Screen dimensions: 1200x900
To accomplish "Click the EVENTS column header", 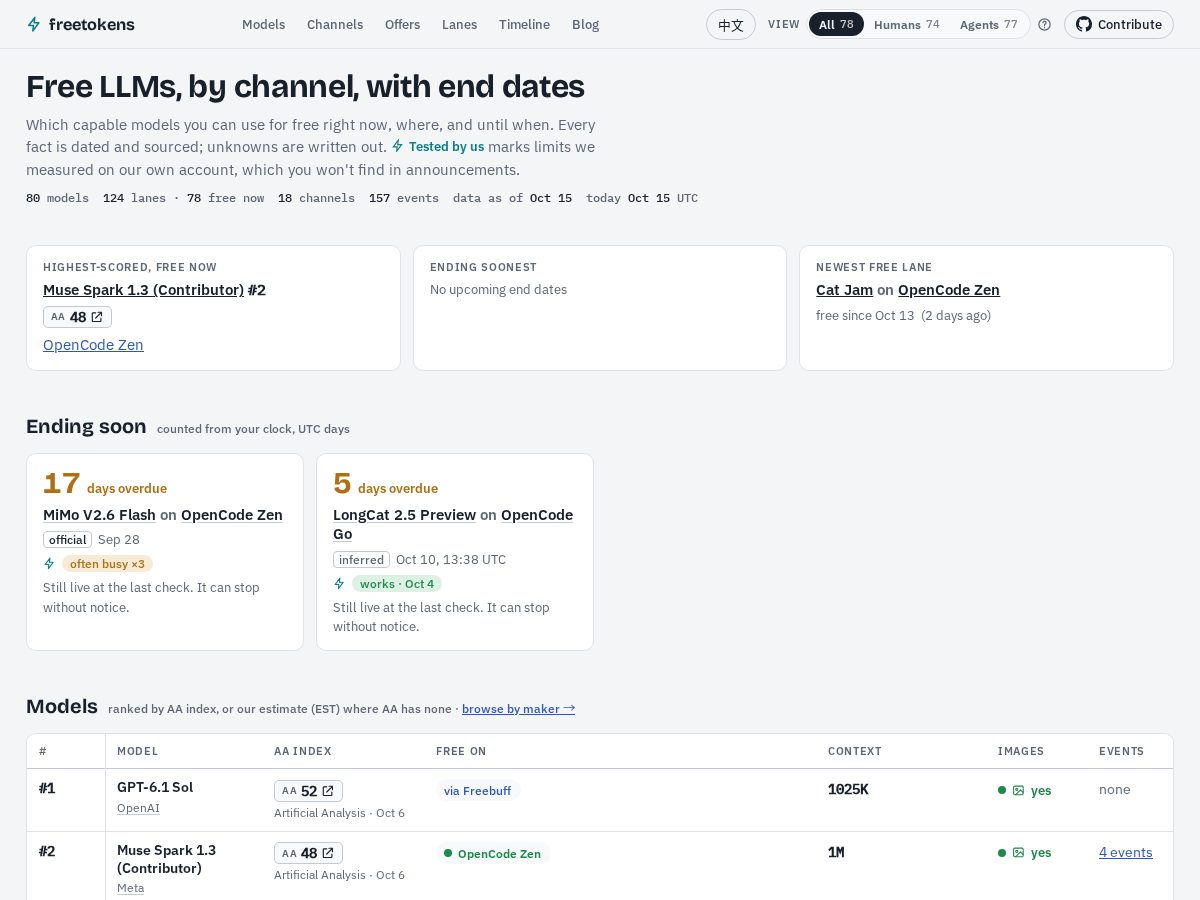I will pos(1121,751).
